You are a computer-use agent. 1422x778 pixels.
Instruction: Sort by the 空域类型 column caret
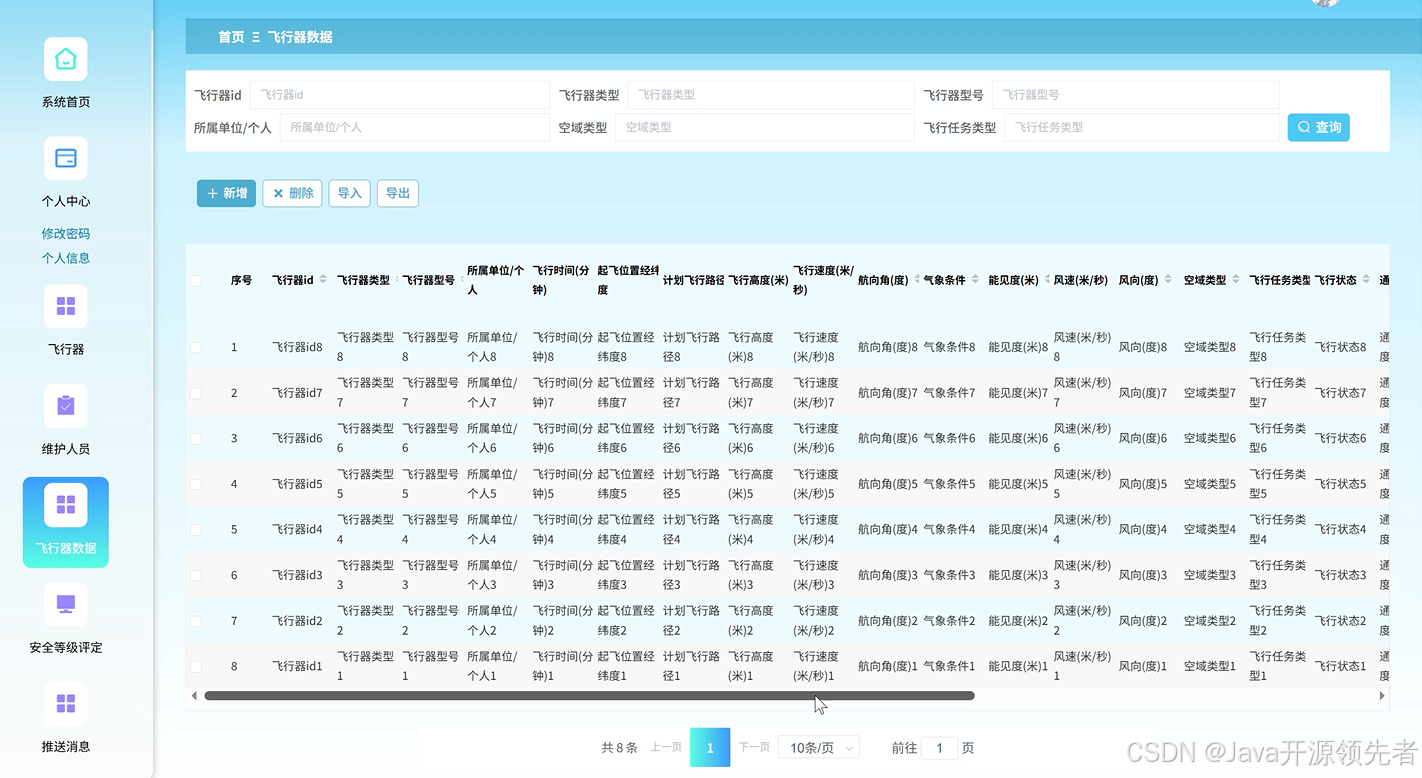[x=1236, y=280]
